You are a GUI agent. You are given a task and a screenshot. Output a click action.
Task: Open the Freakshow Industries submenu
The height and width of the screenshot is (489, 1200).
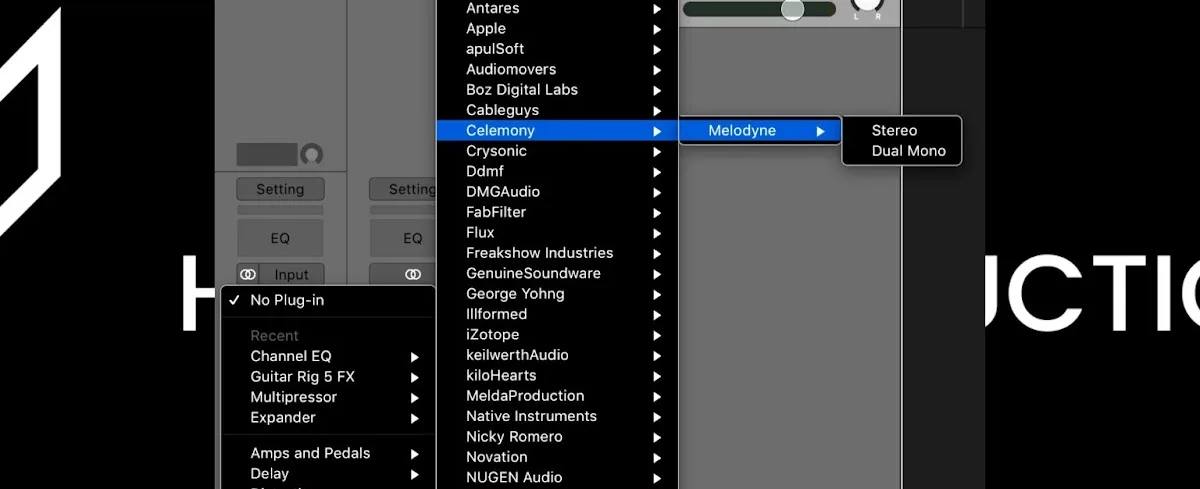pyautogui.click(x=557, y=253)
